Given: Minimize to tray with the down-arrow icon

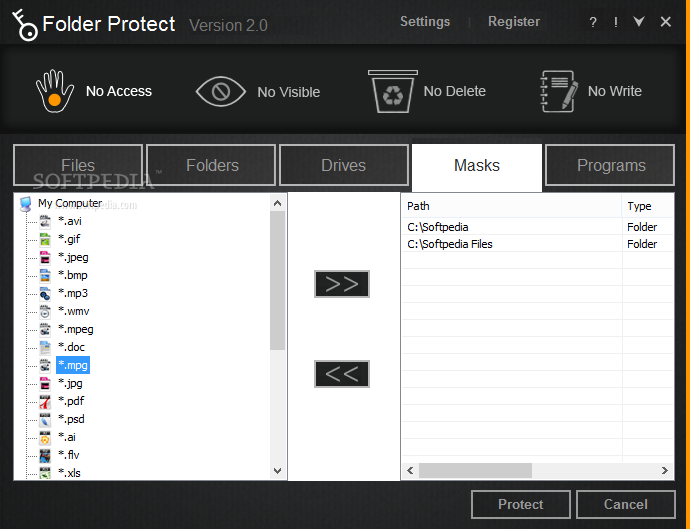Looking at the screenshot, I should [x=639, y=21].
